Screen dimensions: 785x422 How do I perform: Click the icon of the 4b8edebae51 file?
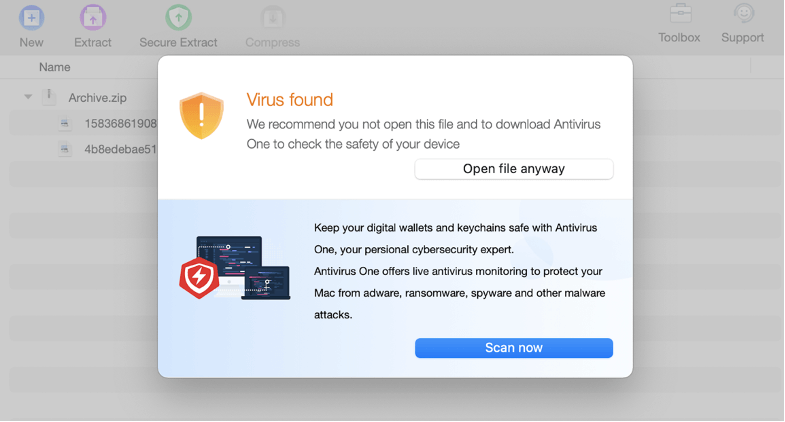click(x=65, y=150)
